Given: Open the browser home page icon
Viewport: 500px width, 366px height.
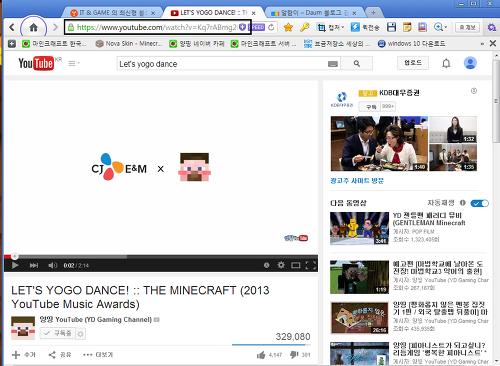Looking at the screenshot, I should [x=33, y=27].
